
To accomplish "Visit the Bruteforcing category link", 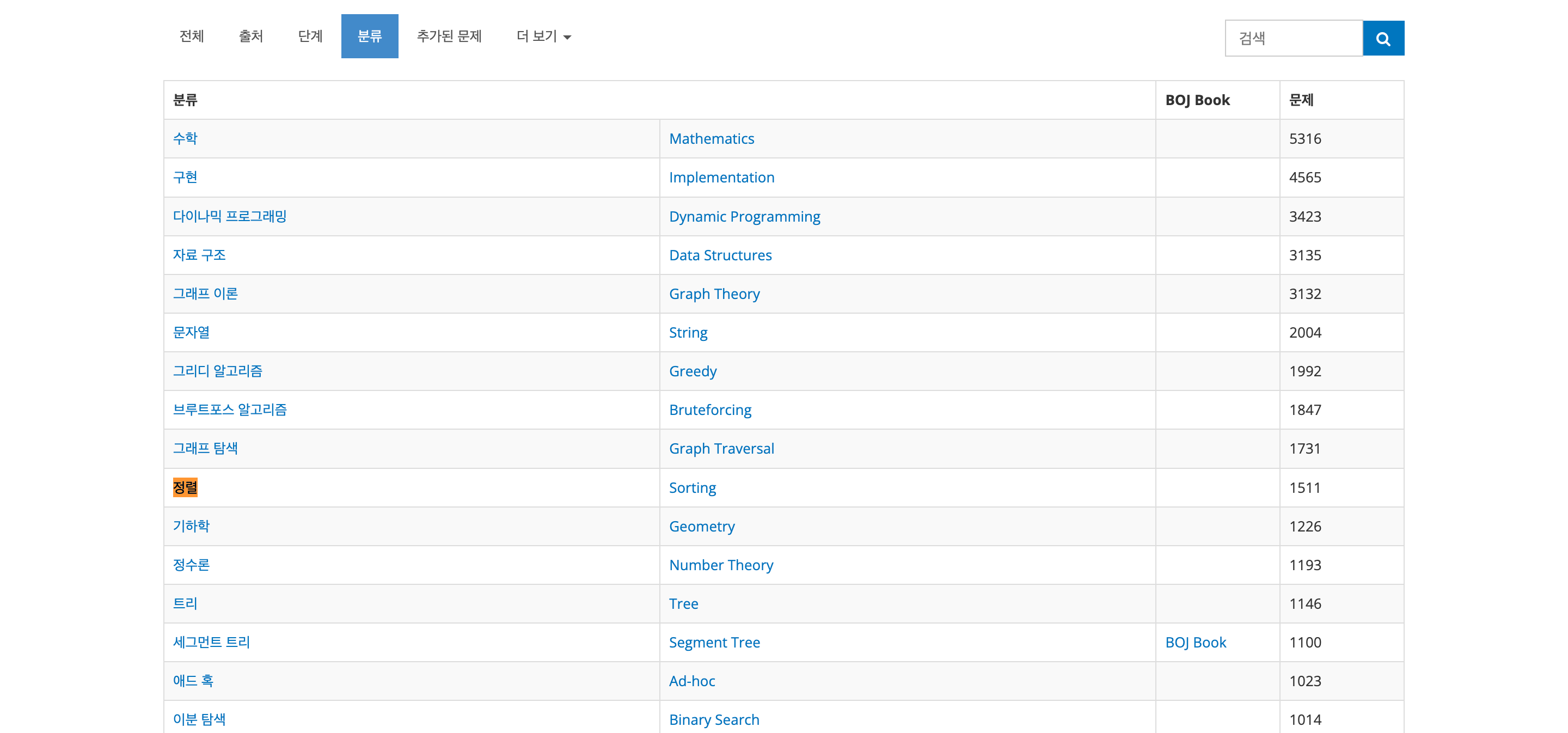I will pyautogui.click(x=710, y=410).
